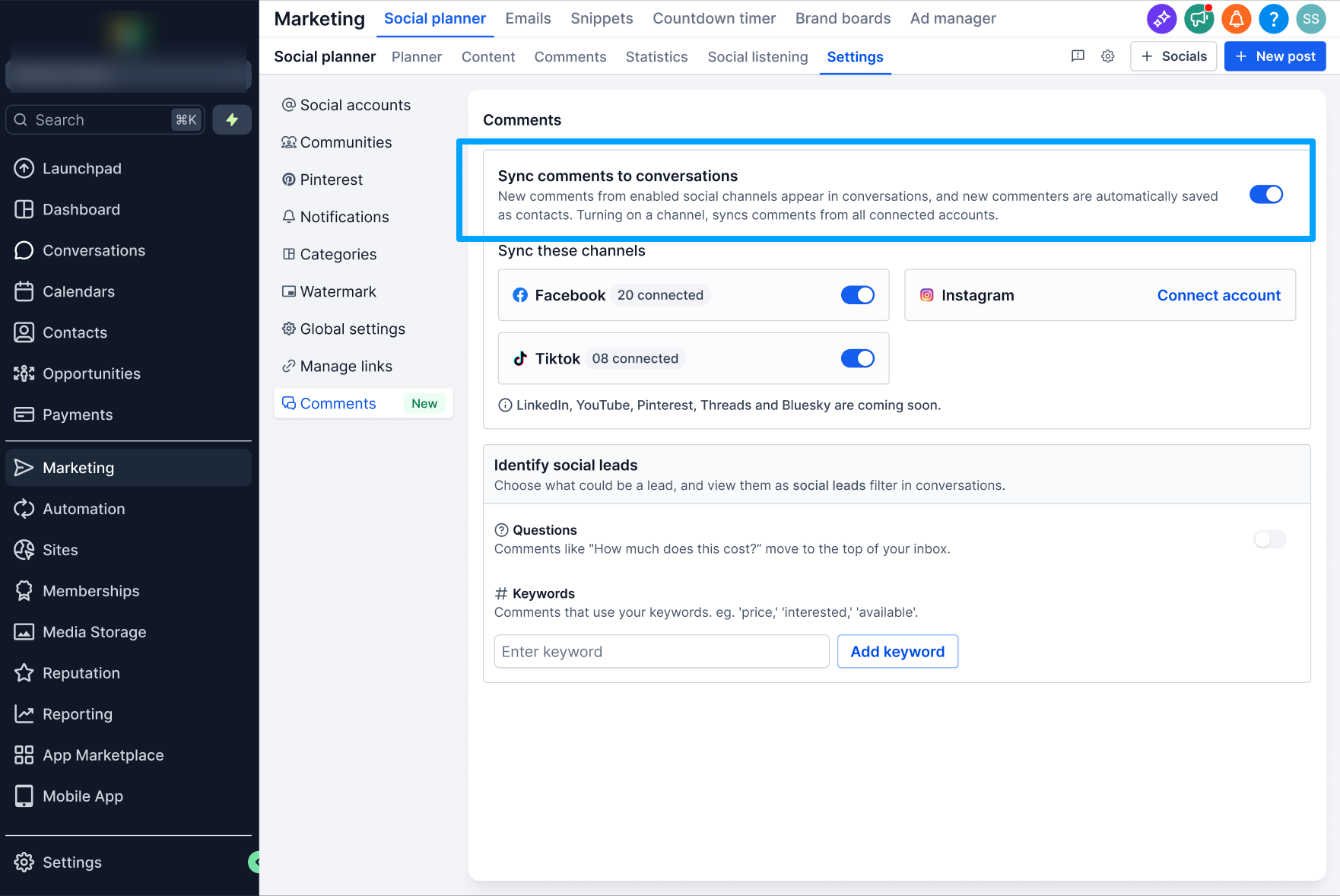Screen dimensions: 1340x896
Task: Open Payments in the sidebar
Action: point(129,415)
